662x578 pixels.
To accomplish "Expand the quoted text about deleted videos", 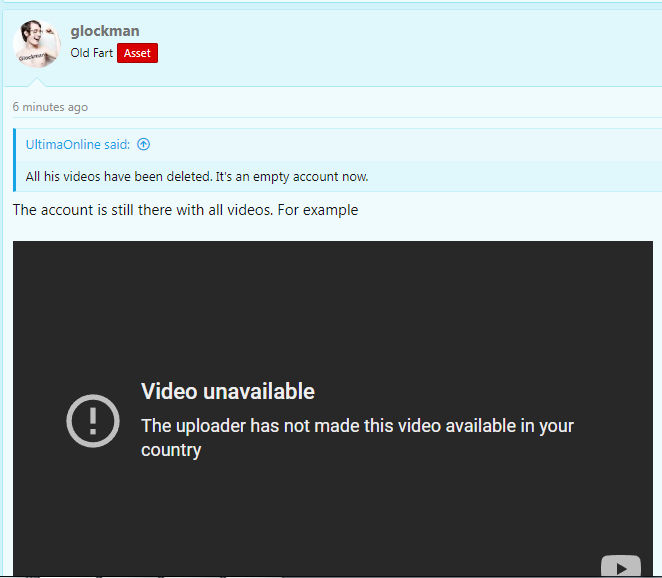I will 197,177.
